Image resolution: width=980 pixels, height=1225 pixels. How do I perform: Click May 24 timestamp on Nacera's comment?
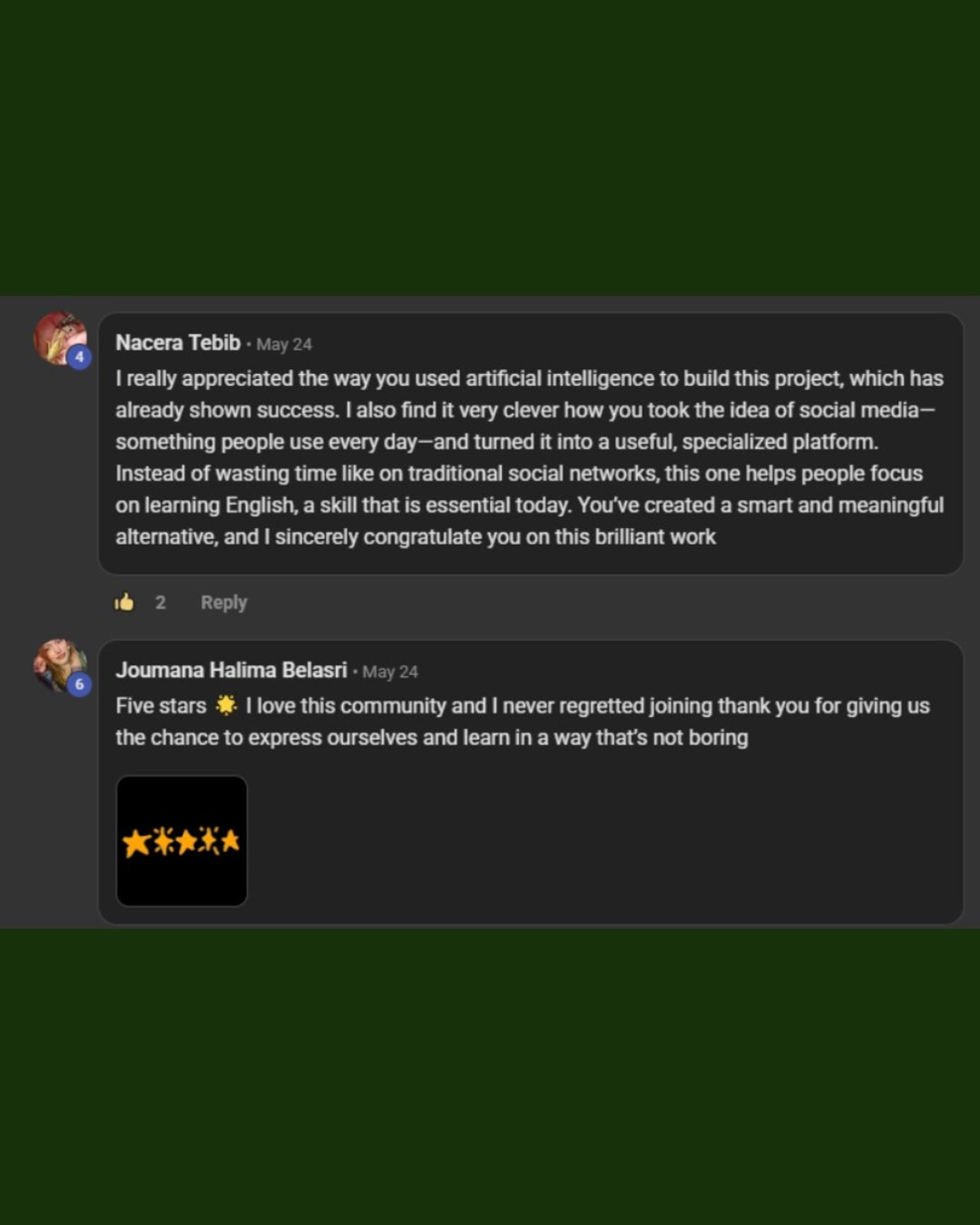284,345
